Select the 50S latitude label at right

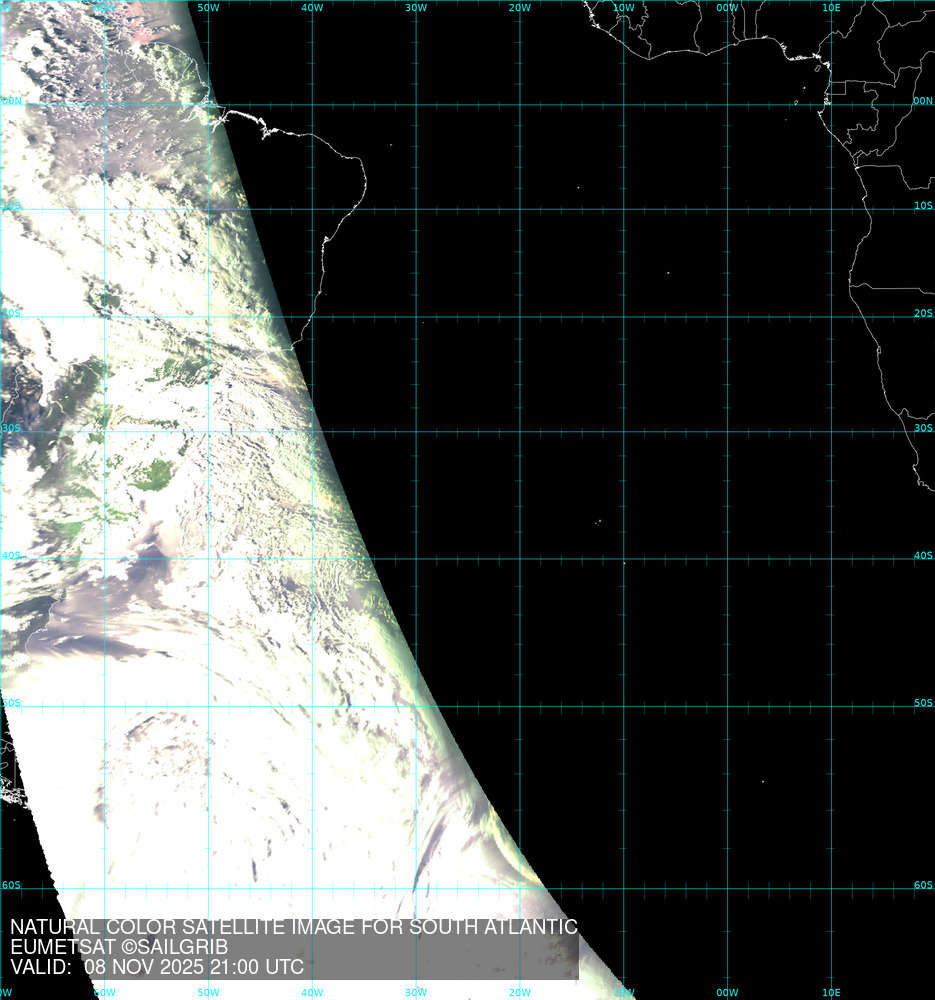(x=922, y=704)
